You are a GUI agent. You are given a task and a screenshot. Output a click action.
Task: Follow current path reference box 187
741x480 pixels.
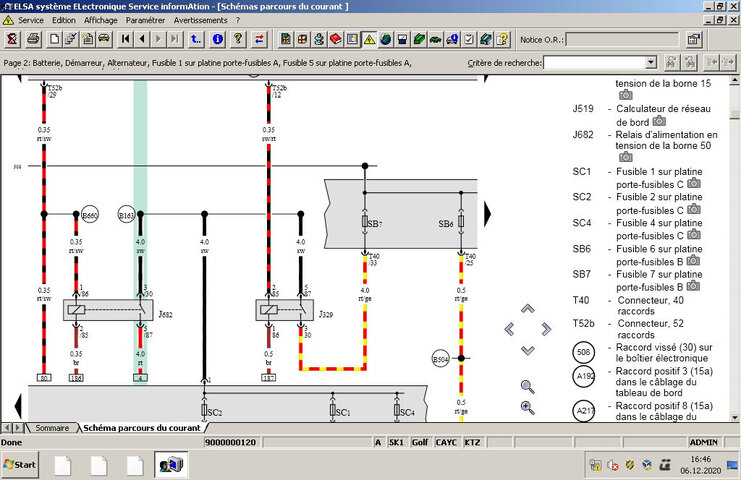point(268,378)
